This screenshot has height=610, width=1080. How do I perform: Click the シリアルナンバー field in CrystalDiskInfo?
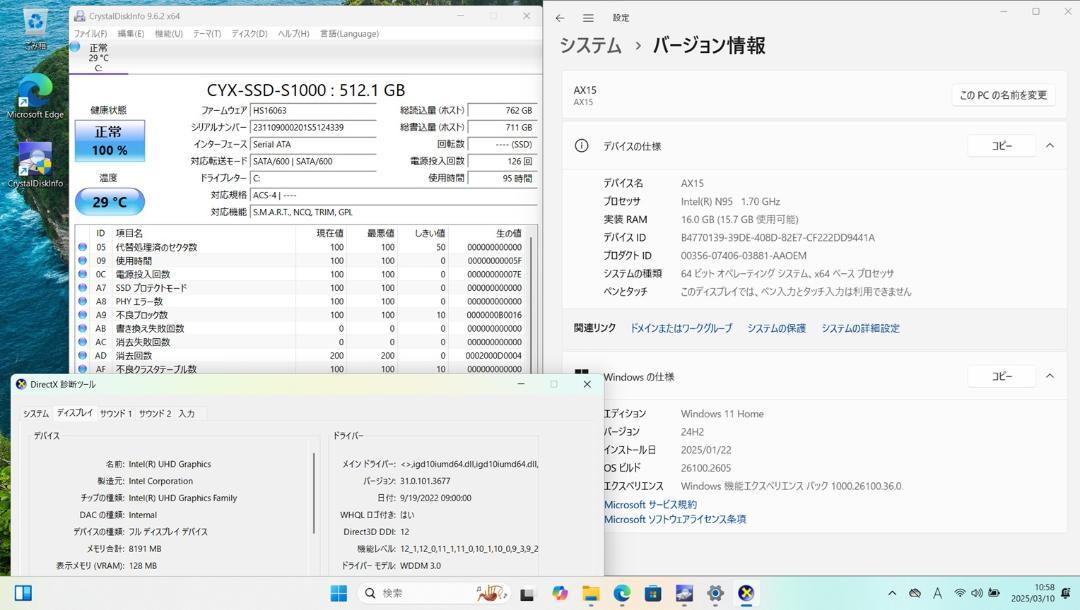pyautogui.click(x=313, y=127)
